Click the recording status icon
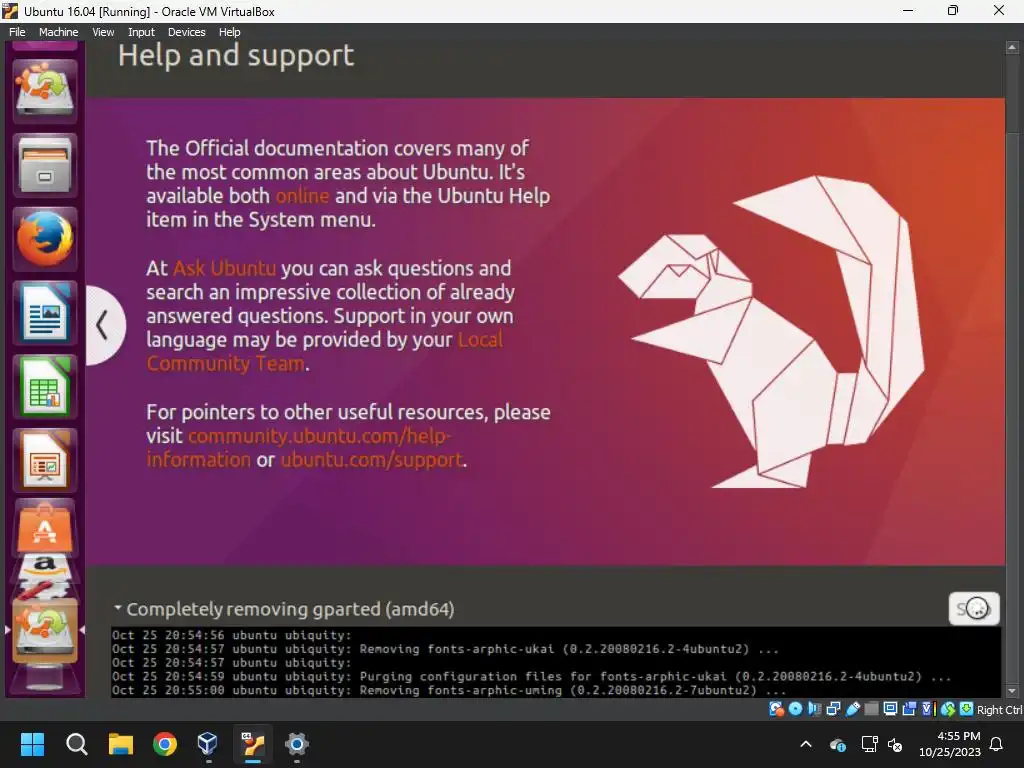Viewport: 1024px width, 768px height. pyautogui.click(x=909, y=709)
